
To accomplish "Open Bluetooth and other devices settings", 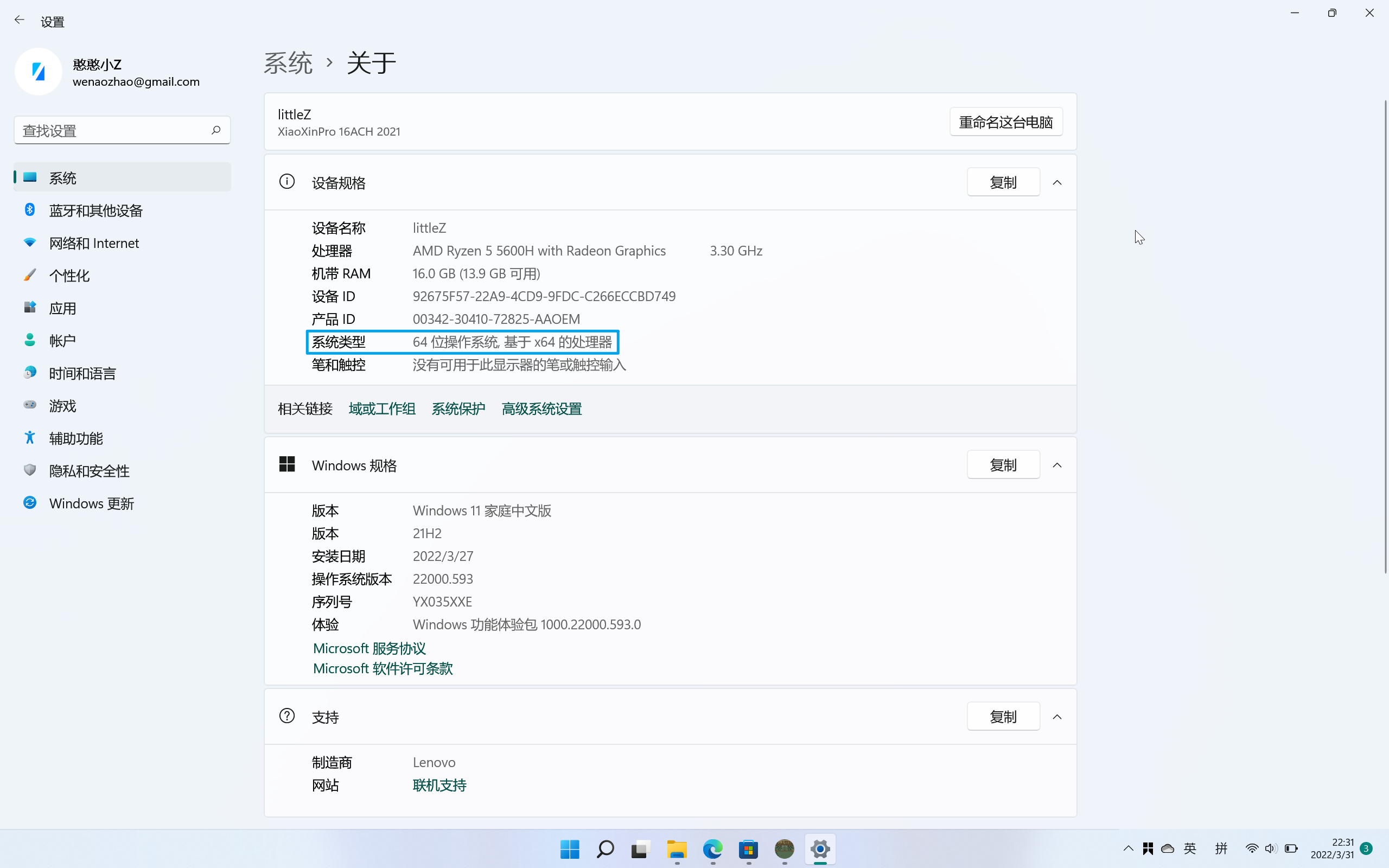I will point(95,210).
